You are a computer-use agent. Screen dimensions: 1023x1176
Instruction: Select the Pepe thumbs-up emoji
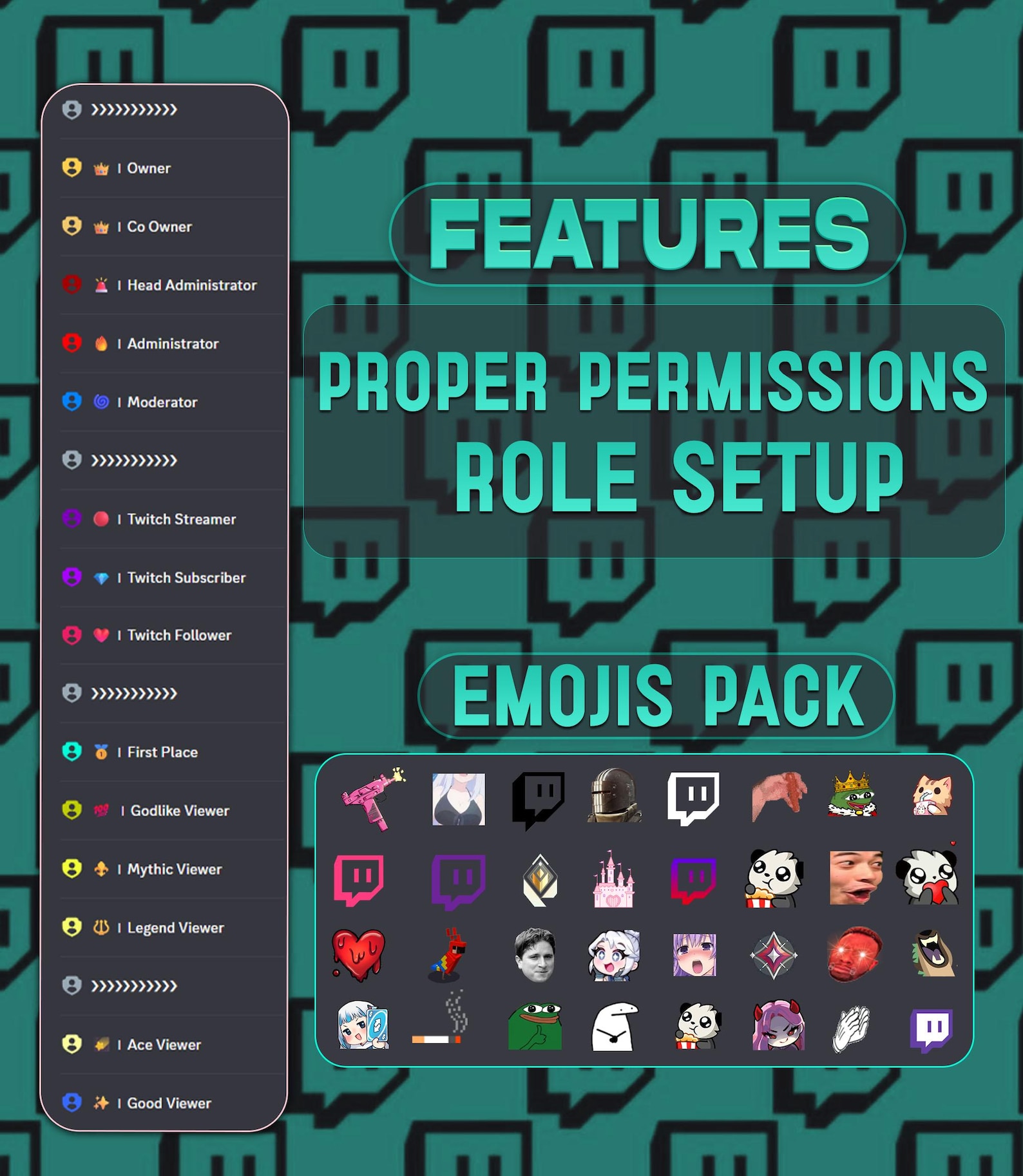(x=535, y=1026)
